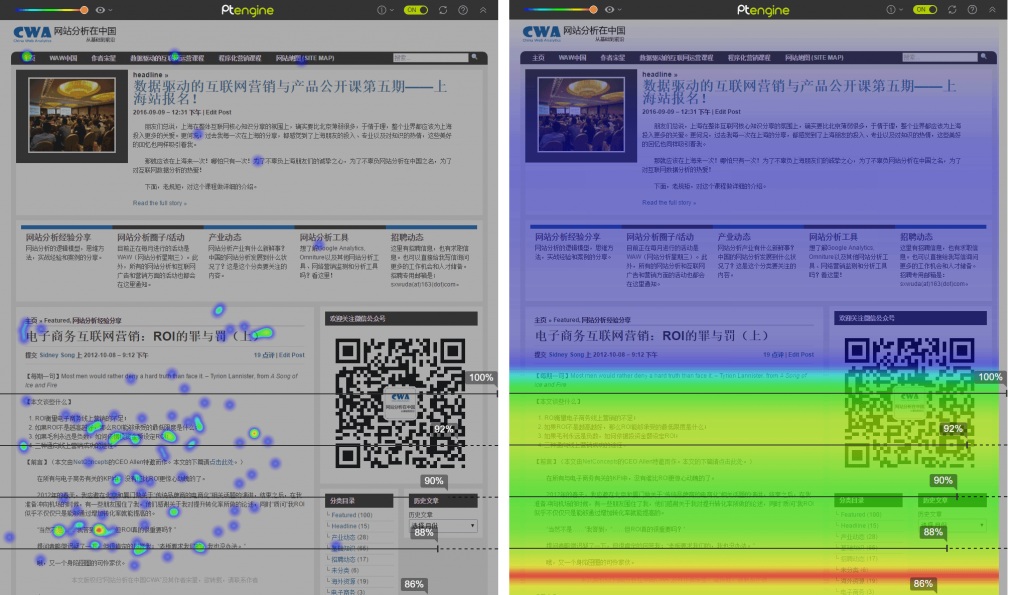Click the search magnifier icon in right page
Image resolution: width=1024 pixels, height=595 pixels.
984,57
